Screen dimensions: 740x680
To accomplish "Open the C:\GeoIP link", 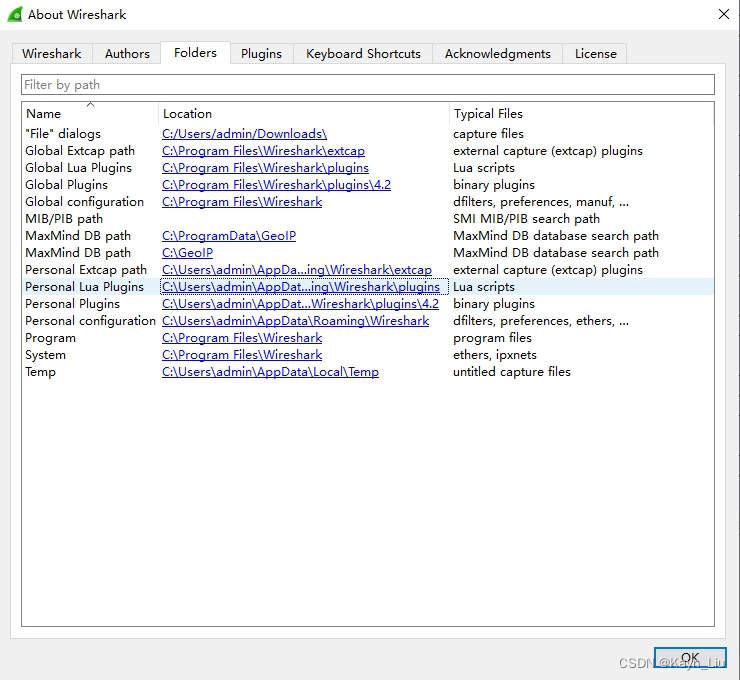I will [x=187, y=253].
